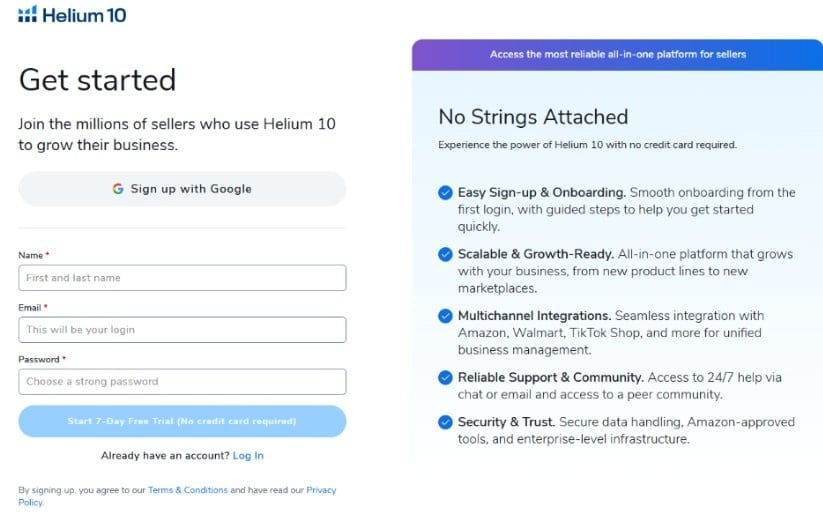Open the Log In link
This screenshot has height=526, width=823.
coord(248,456)
